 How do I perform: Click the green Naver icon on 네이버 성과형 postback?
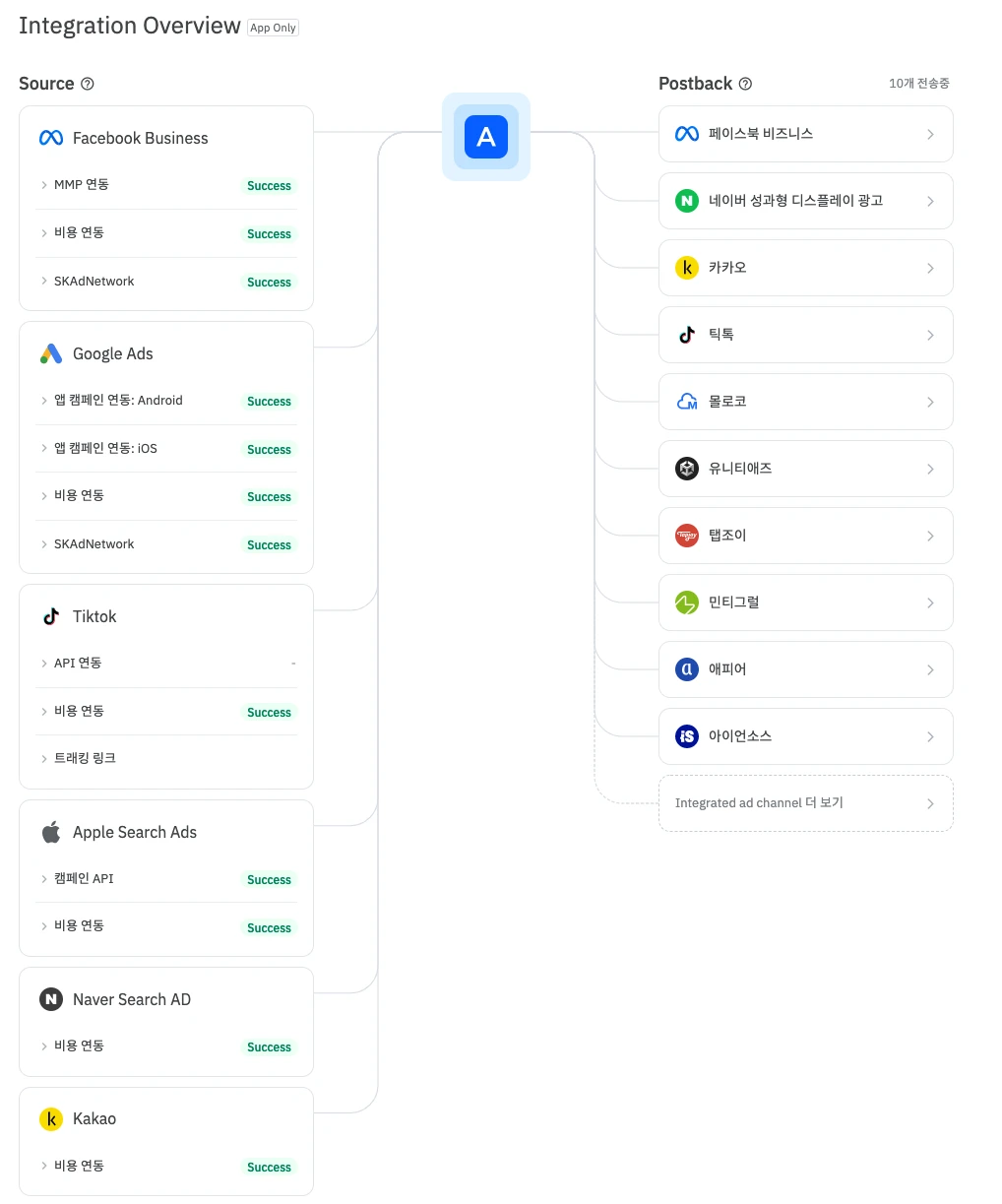[x=687, y=201]
